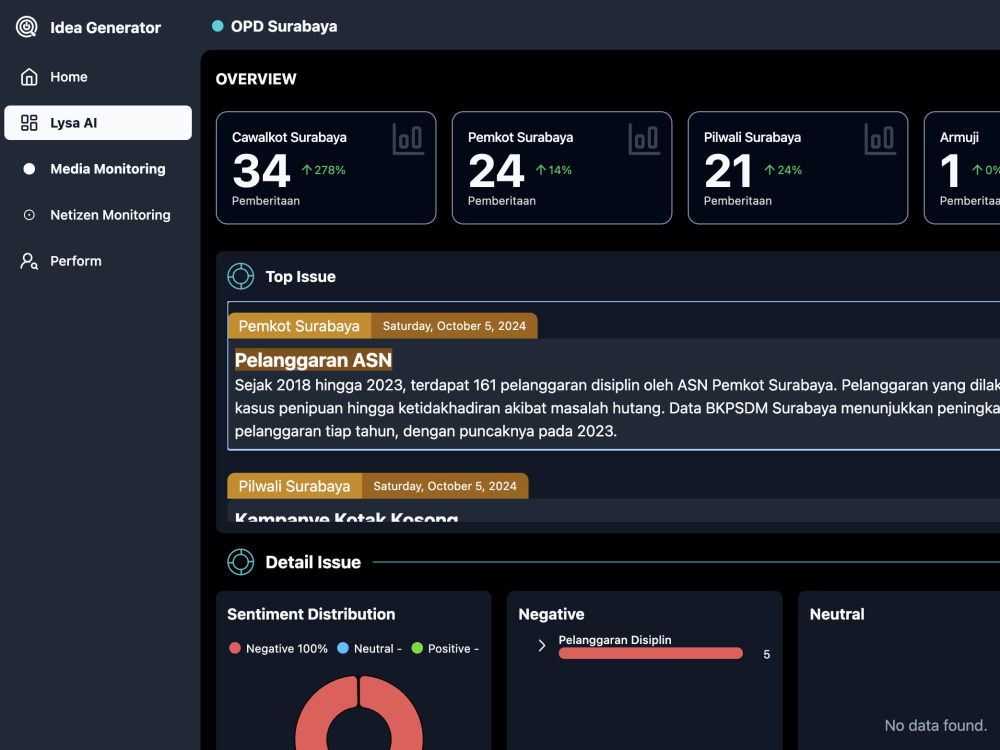Image resolution: width=1000 pixels, height=750 pixels.
Task: Open the Cawalkot Surabaya overview card
Action: click(326, 168)
